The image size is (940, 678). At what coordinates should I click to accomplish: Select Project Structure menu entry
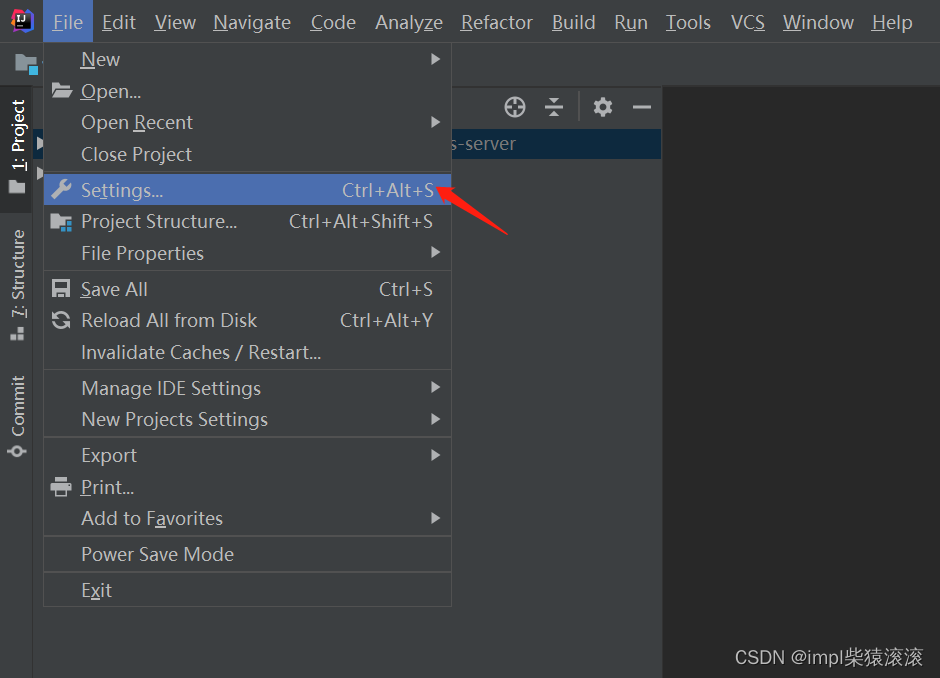[x=159, y=221]
